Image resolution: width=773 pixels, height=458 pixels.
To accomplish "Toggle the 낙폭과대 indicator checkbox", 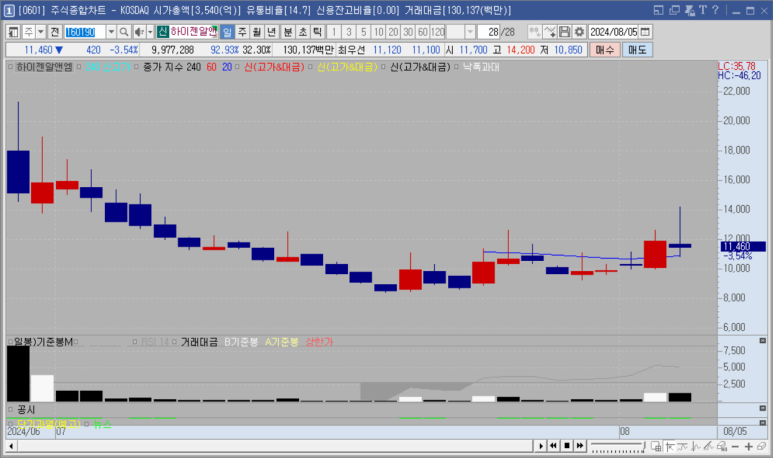I will [x=456, y=67].
